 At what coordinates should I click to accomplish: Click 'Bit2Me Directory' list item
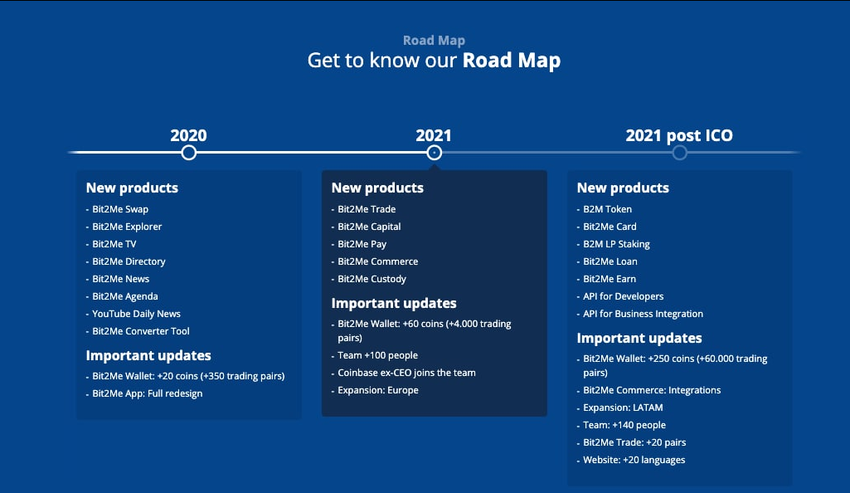[129, 261]
